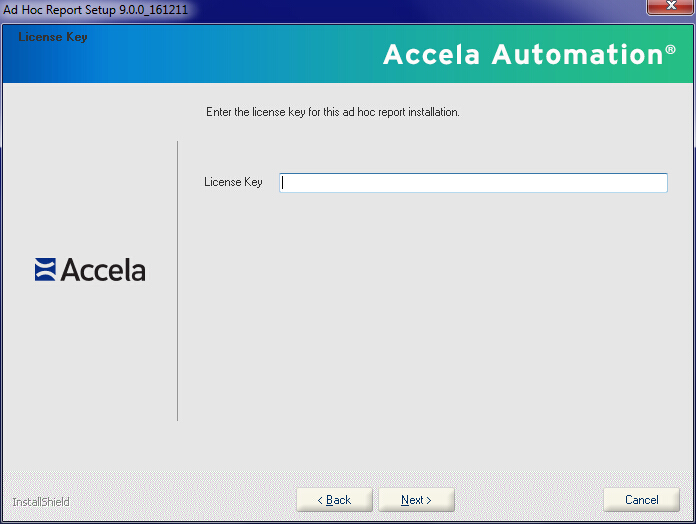The width and height of the screenshot is (696, 524).
Task: Click the 'License Key' field label
Action: 233,183
